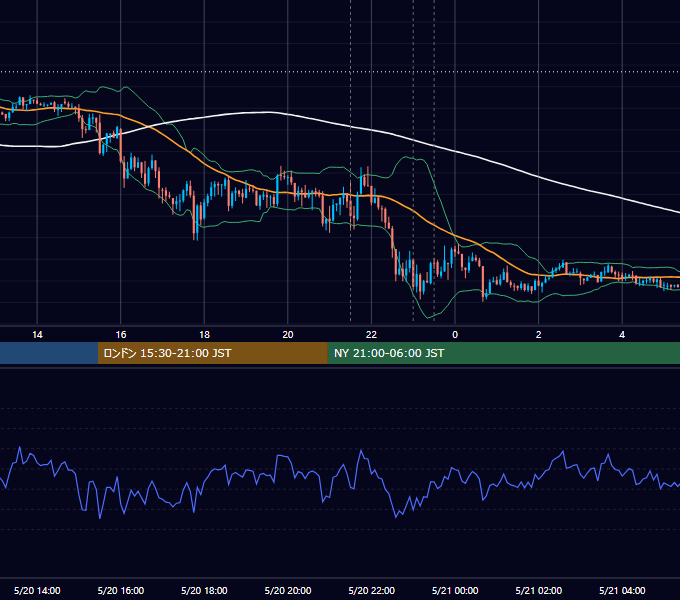Viewport: 680px width, 600px height.
Task: Click the 5/20 22:00 date label
Action: click(x=372, y=590)
